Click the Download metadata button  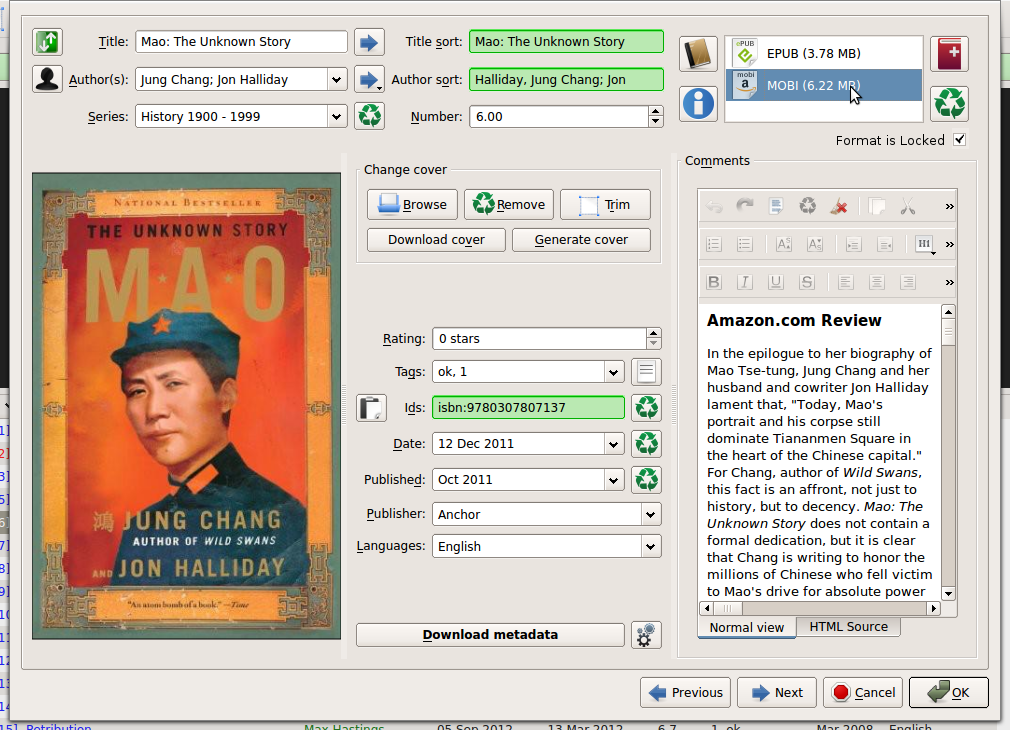490,635
